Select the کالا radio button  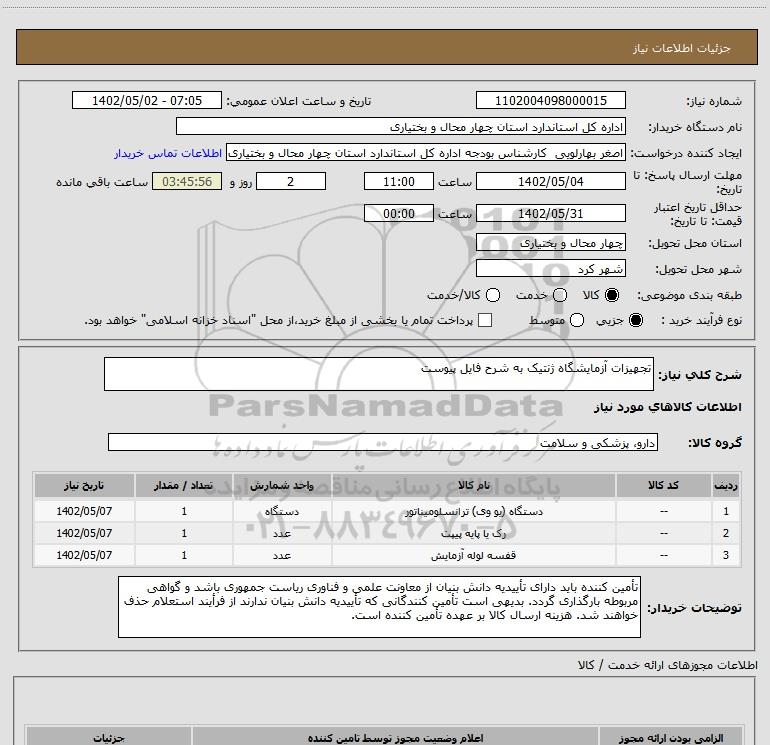click(612, 295)
